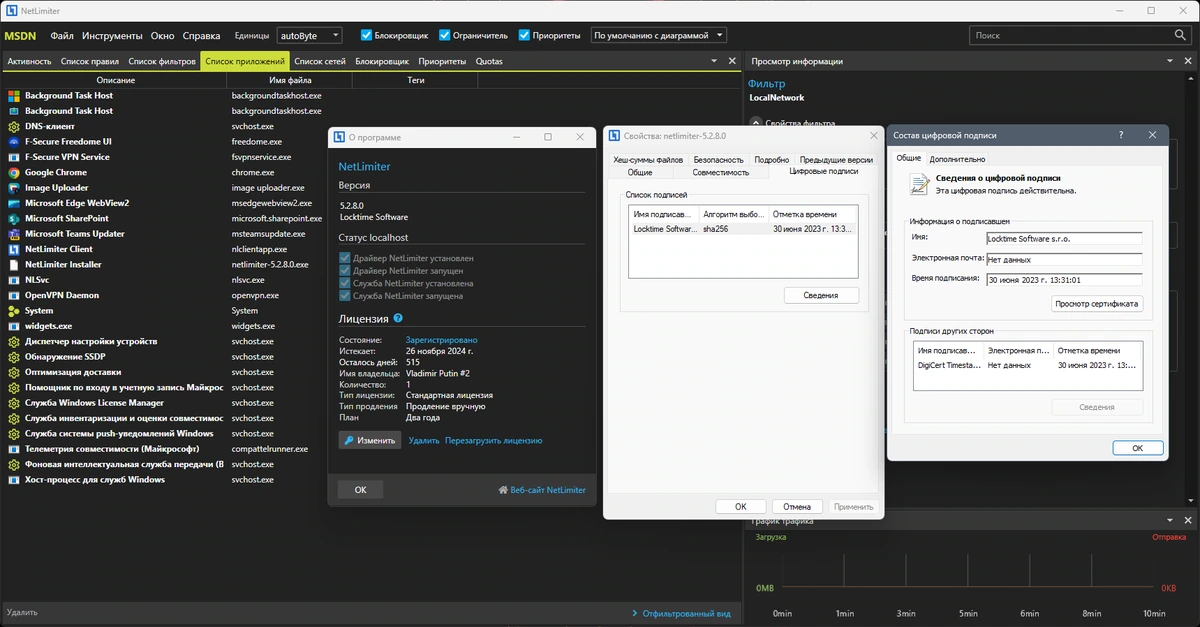This screenshot has width=1200, height=627.
Task: Select the NetLimiter Installer file icon
Action: (x=14, y=264)
